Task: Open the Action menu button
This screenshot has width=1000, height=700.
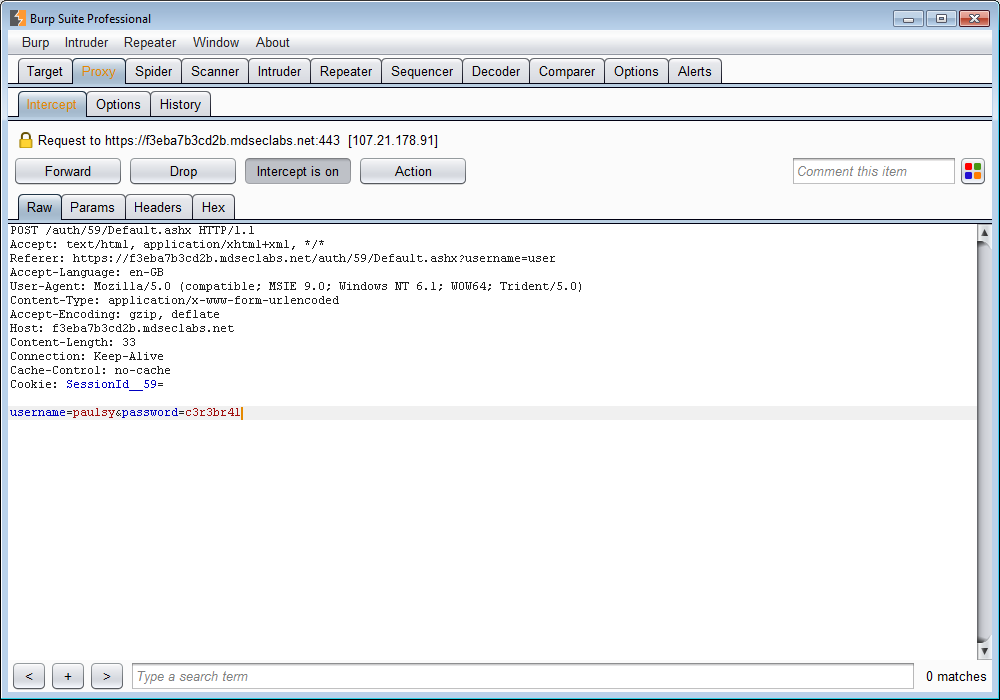Action: 413,171
